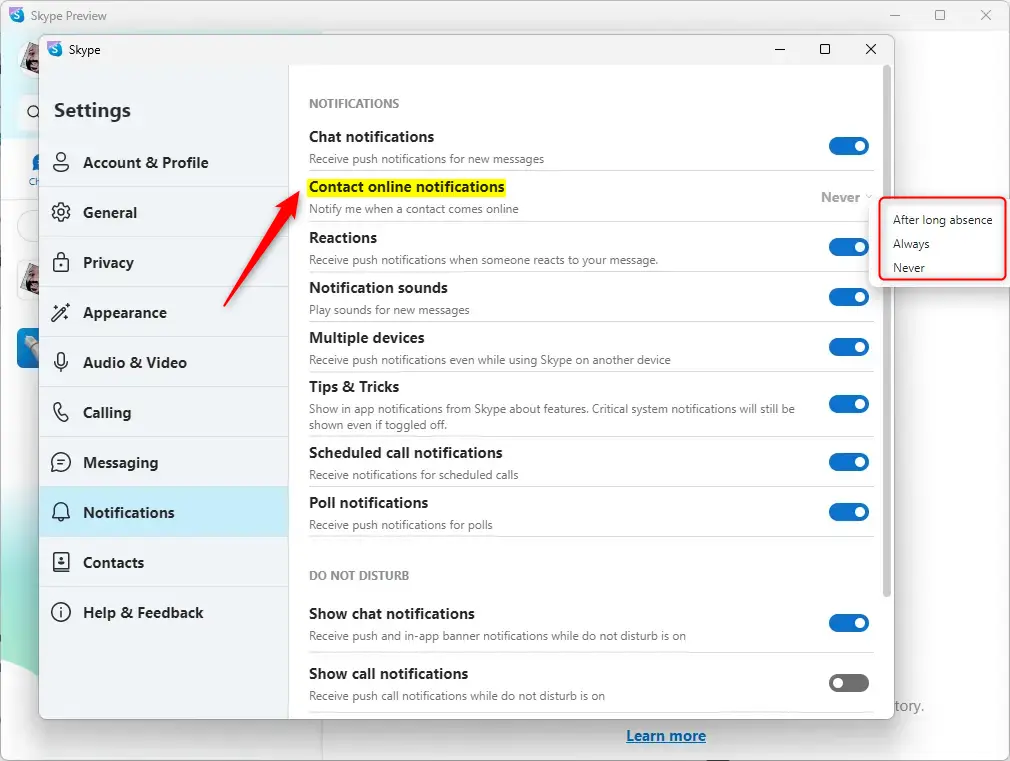Viewport: 1010px width, 761px height.
Task: Maximize the Skype Preview outer window
Action: [x=940, y=15]
